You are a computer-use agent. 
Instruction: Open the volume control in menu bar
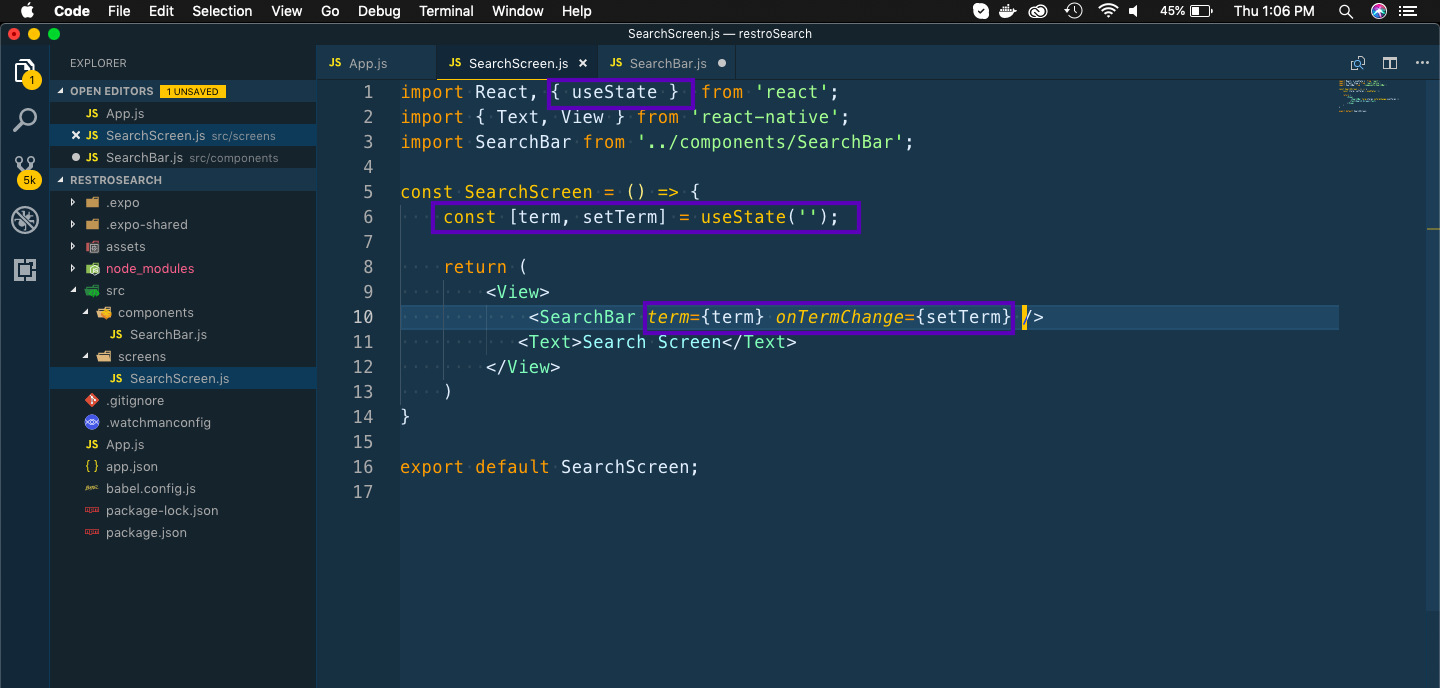tap(1134, 11)
